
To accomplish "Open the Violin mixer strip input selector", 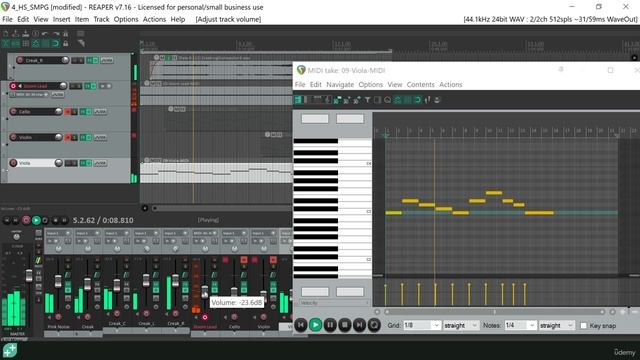I will click(264, 233).
